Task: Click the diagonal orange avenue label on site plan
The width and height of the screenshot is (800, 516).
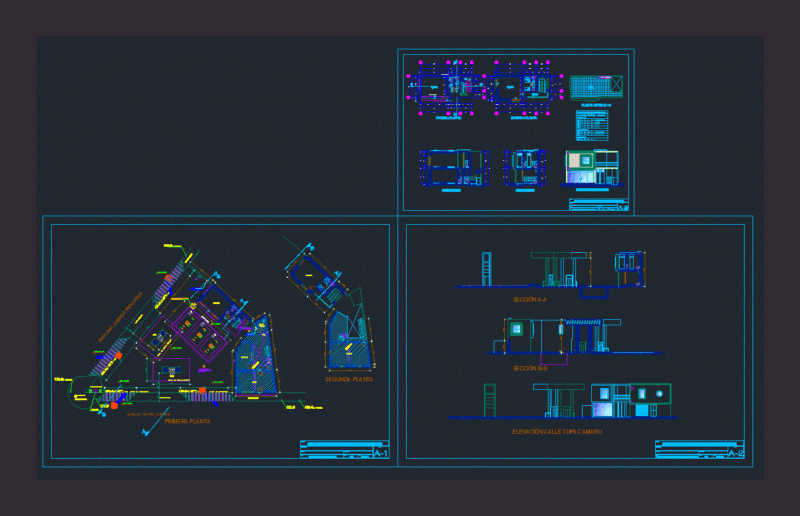Action: (120, 316)
